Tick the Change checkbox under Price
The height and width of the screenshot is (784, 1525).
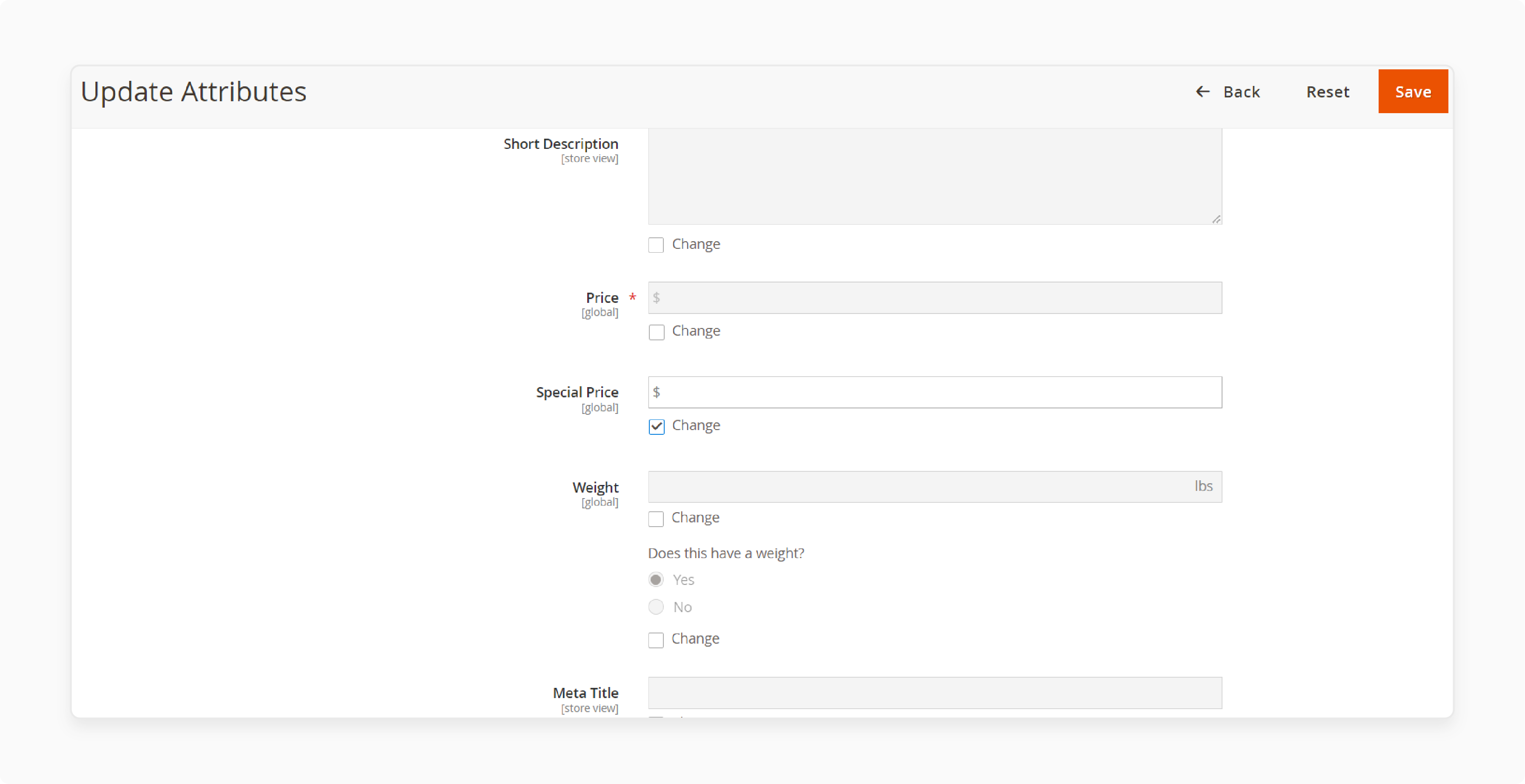click(656, 332)
